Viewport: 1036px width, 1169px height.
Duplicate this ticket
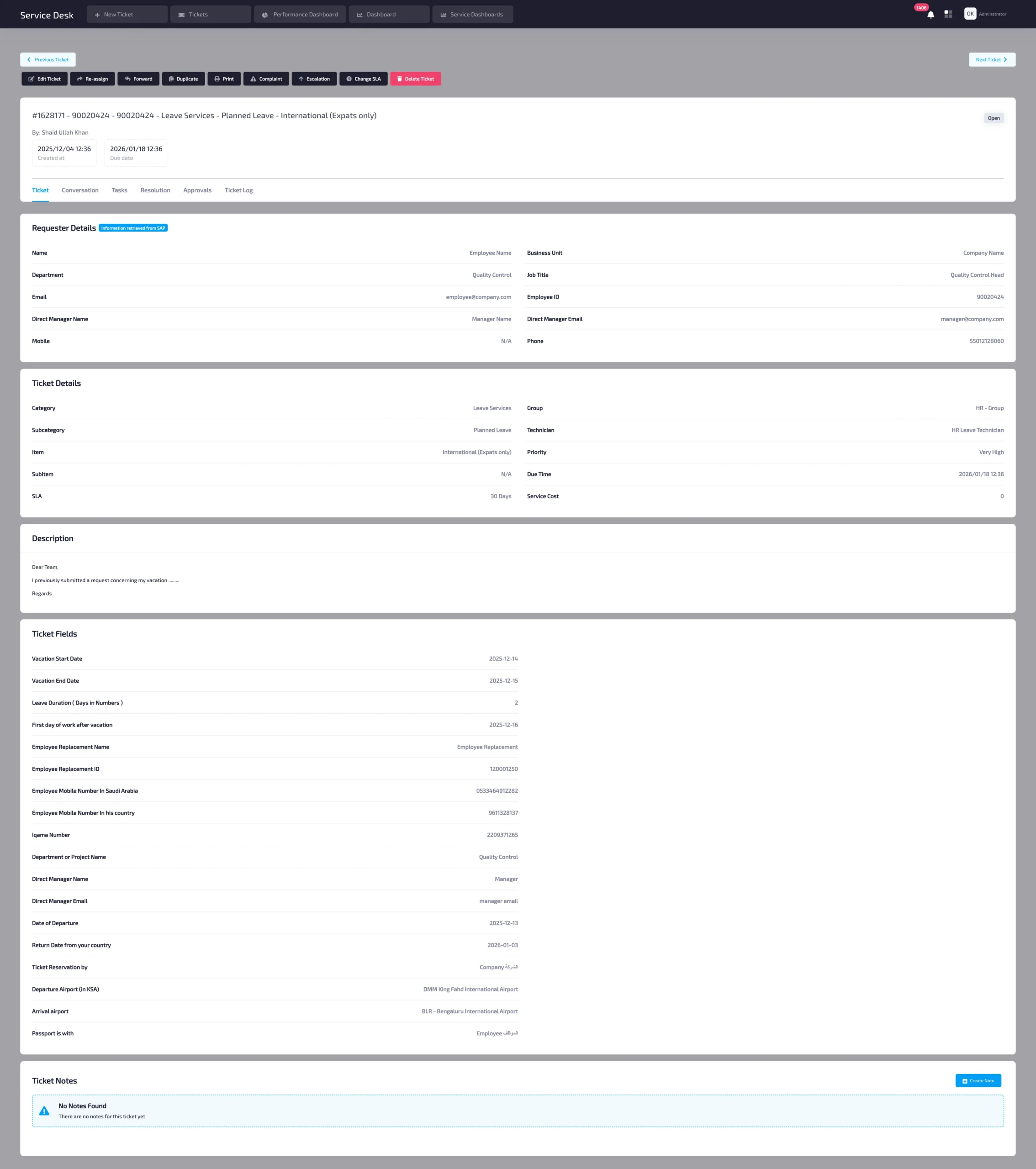point(183,79)
